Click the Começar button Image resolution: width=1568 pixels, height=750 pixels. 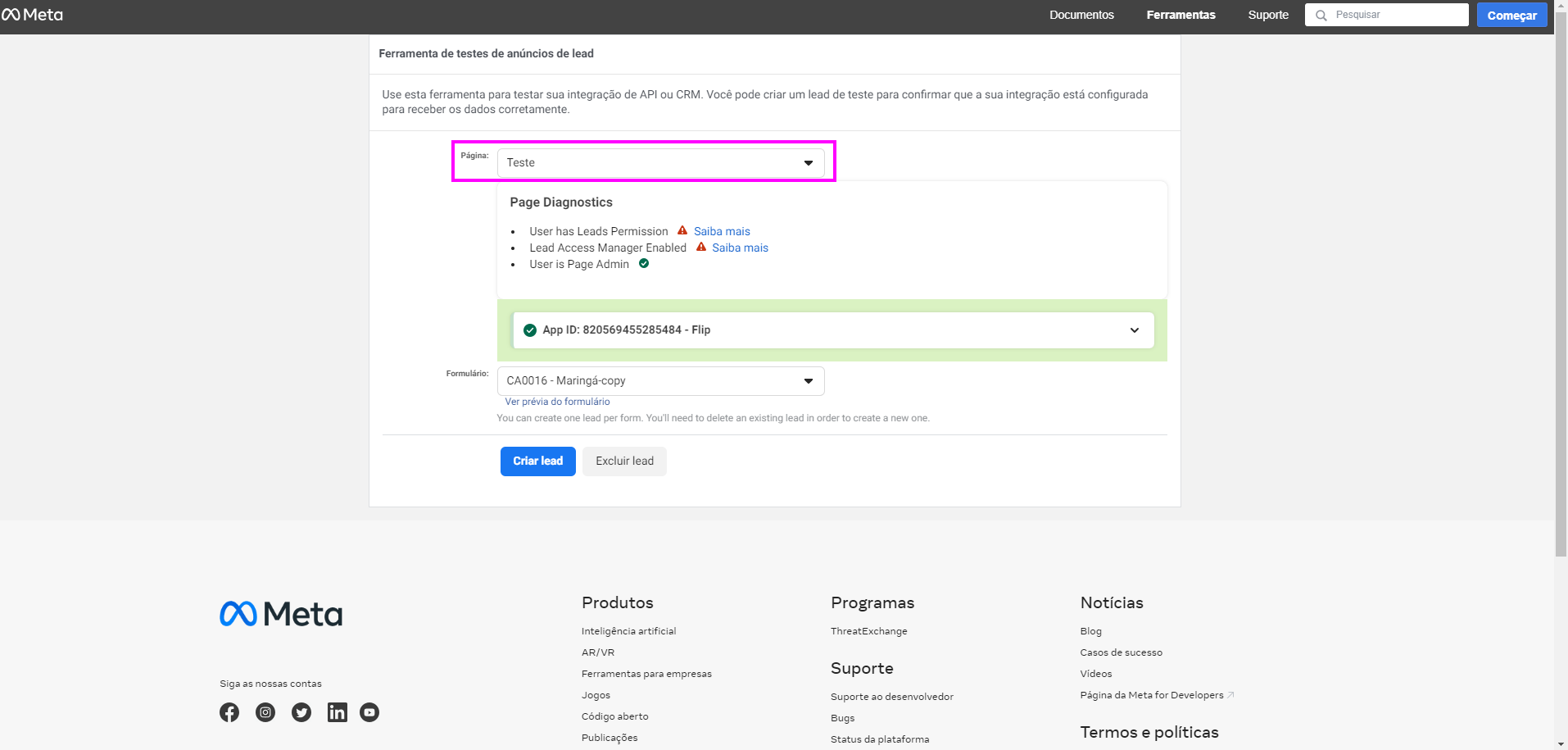1511,15
